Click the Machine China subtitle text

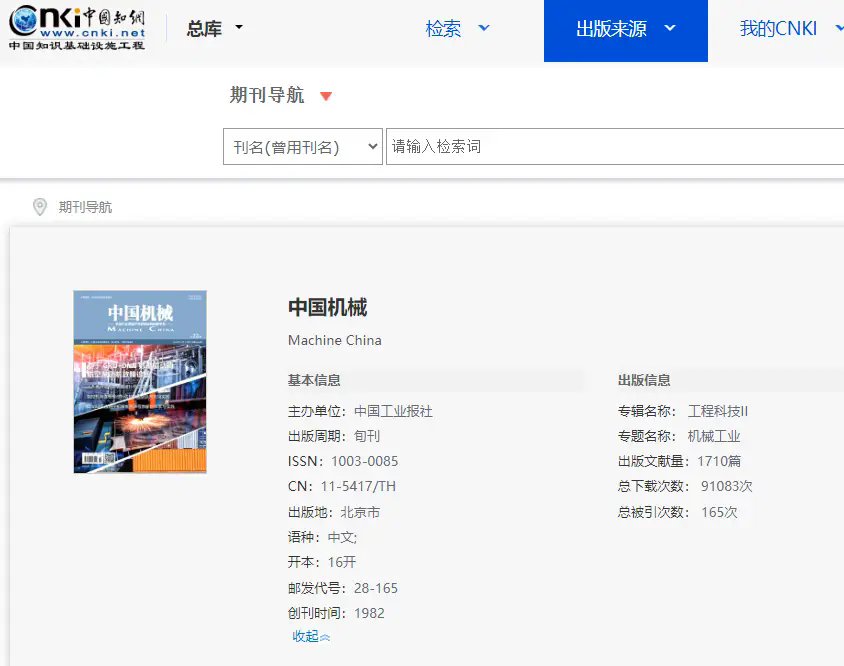click(335, 340)
